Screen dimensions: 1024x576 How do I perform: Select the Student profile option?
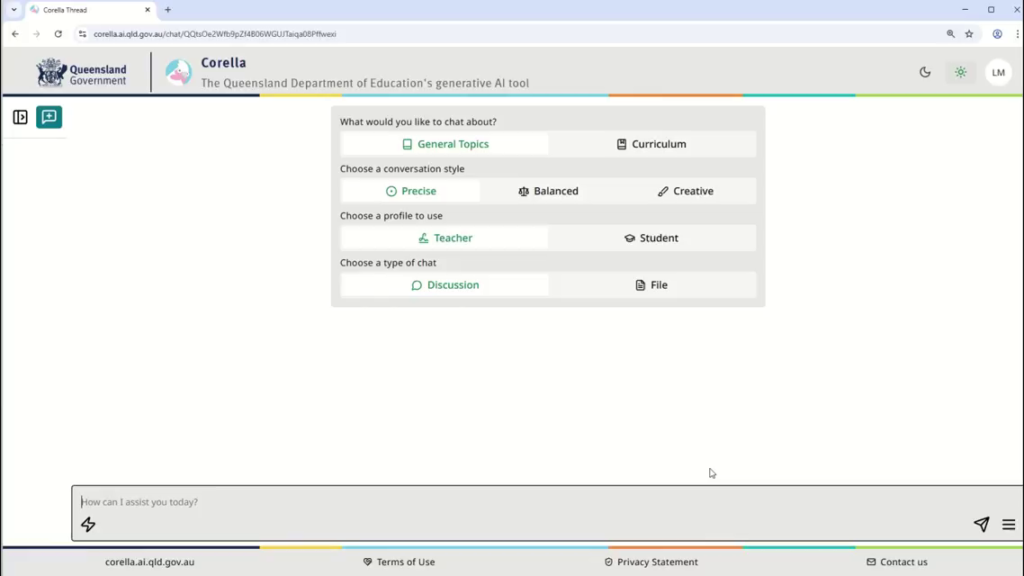(x=652, y=238)
